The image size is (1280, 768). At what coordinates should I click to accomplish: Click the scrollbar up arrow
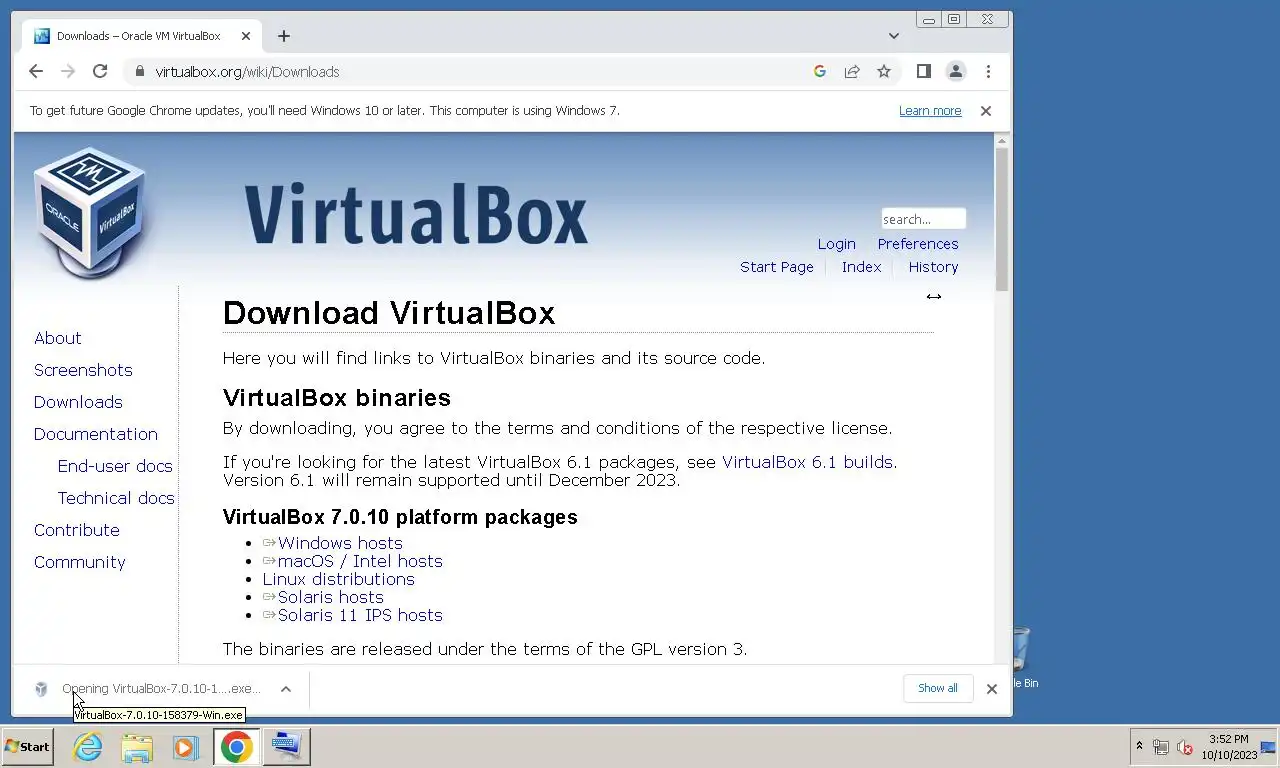(x=1002, y=141)
